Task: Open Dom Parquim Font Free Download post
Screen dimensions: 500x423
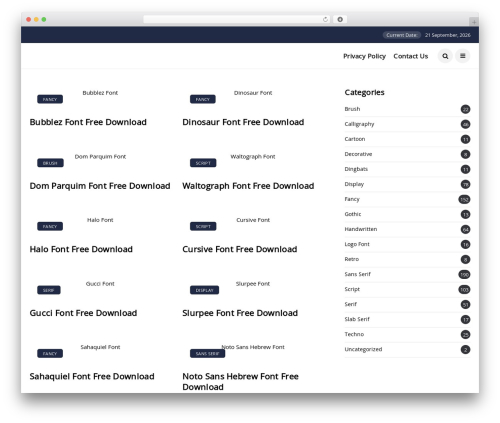Action: 100,186
